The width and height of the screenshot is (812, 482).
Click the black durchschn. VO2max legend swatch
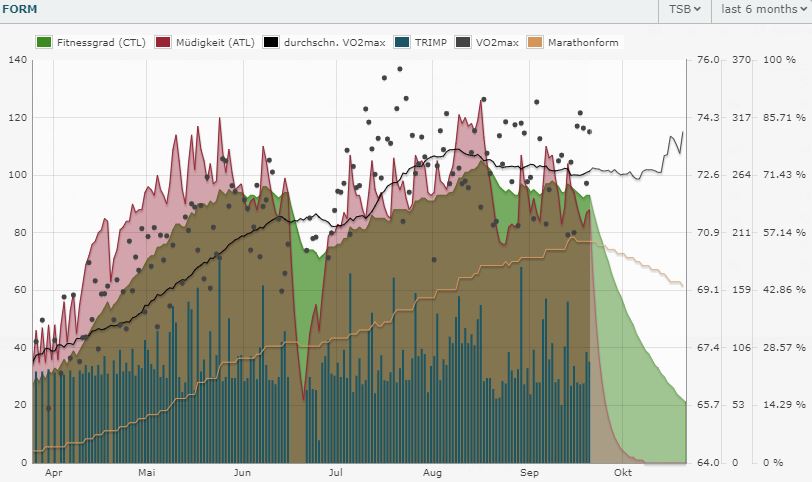click(271, 43)
